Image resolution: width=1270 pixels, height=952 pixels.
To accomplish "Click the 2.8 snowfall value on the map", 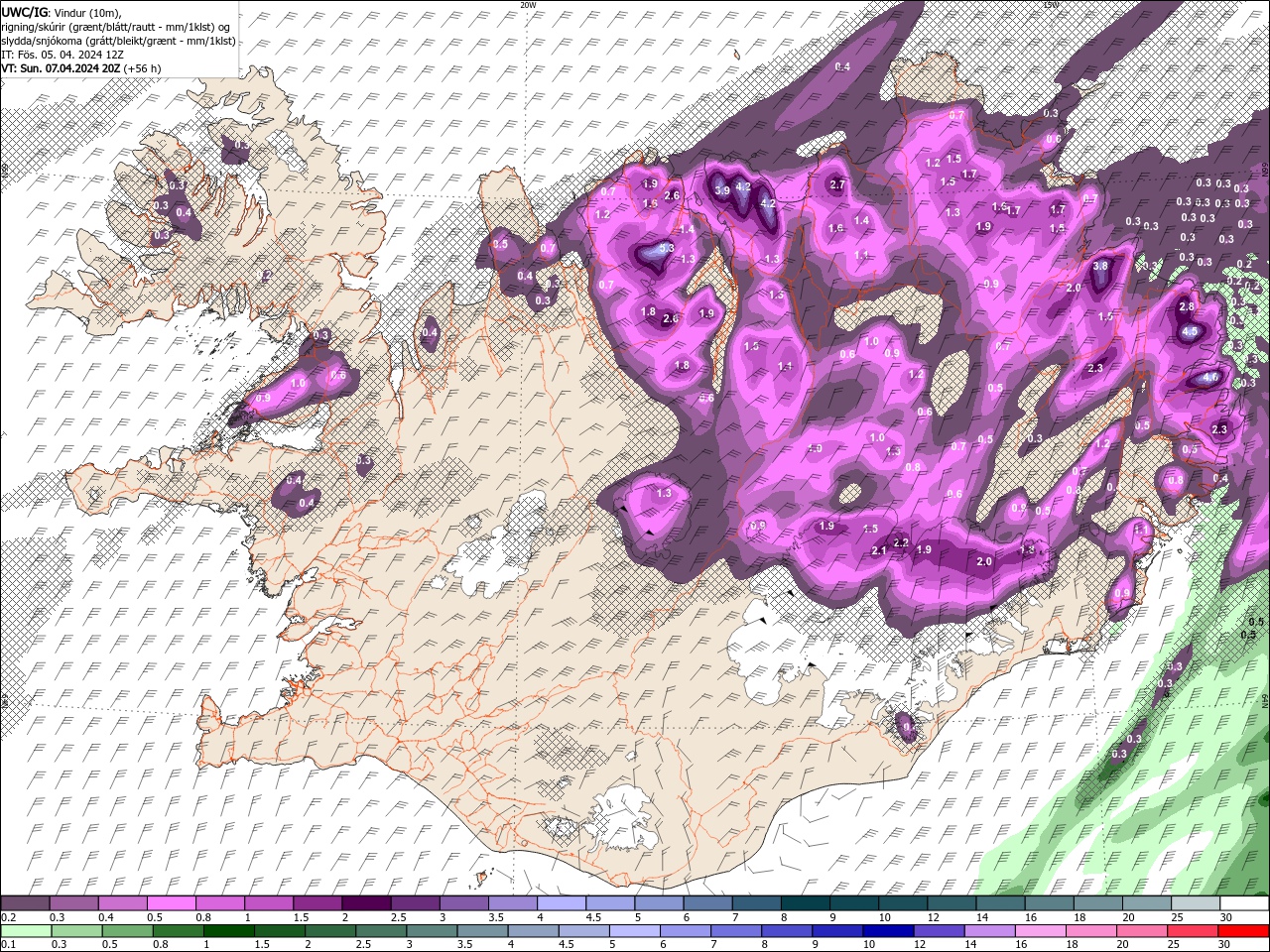I will (x=1187, y=307).
